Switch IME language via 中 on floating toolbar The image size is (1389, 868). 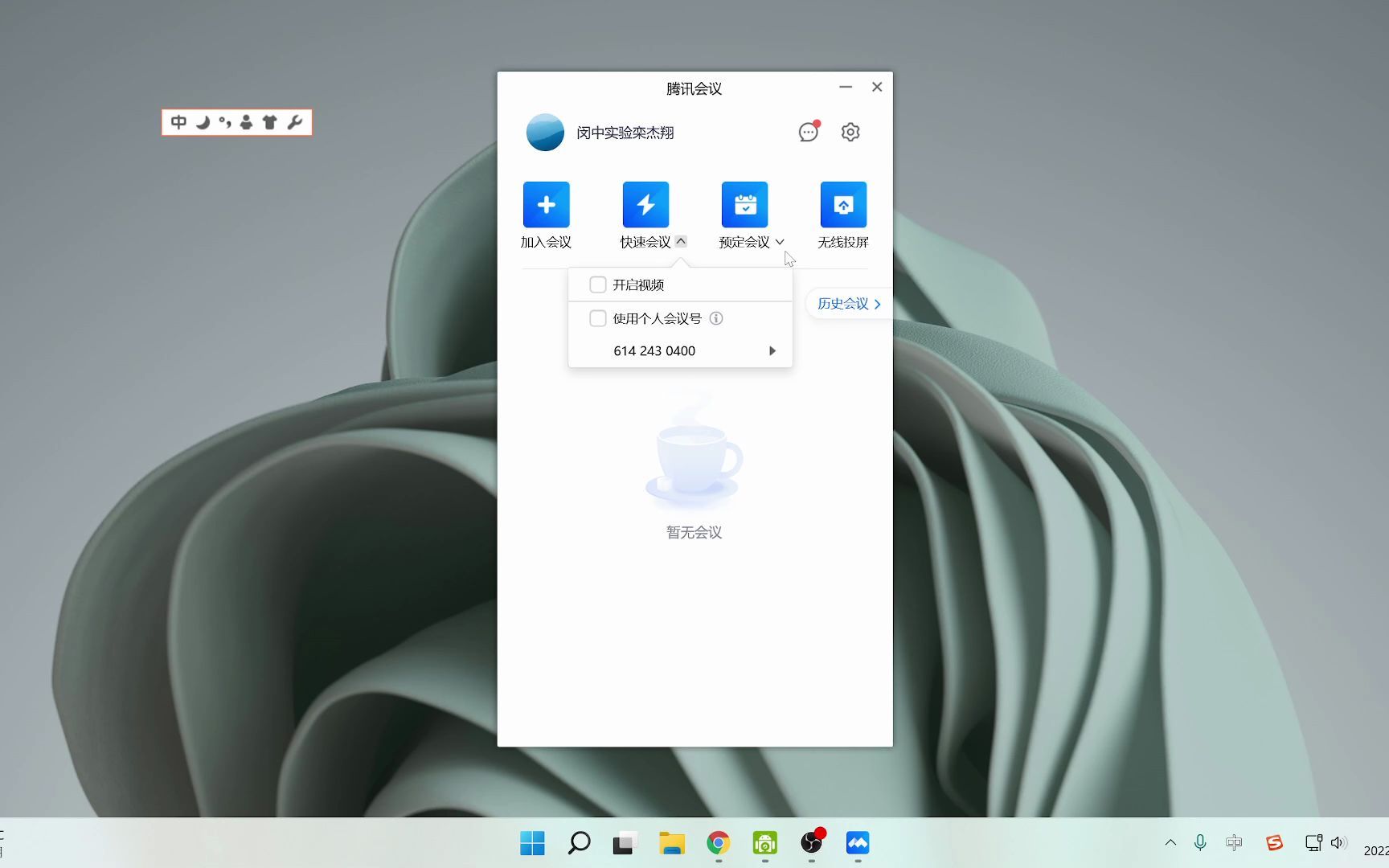(x=178, y=122)
